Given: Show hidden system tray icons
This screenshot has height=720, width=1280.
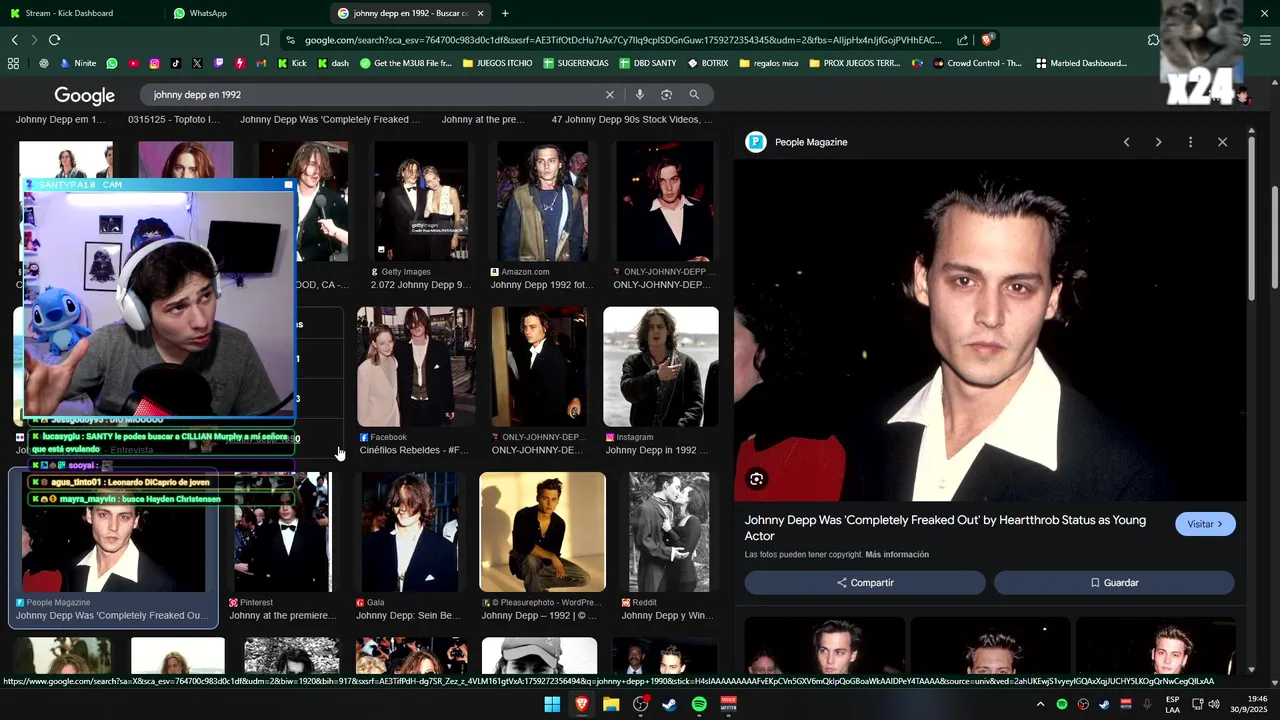Looking at the screenshot, I should [1040, 704].
